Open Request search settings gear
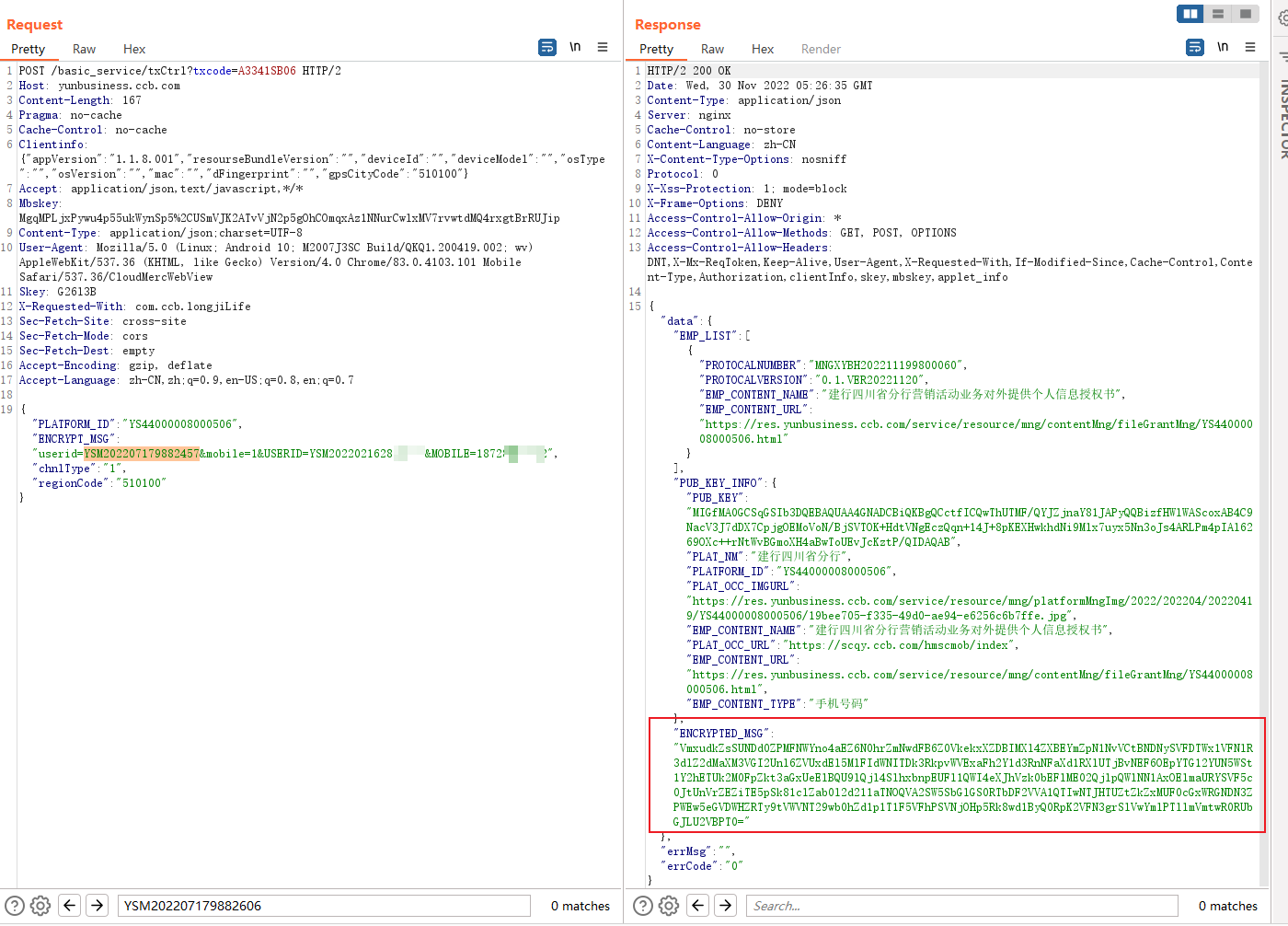Screen dimensions: 1288x926 pos(40,906)
